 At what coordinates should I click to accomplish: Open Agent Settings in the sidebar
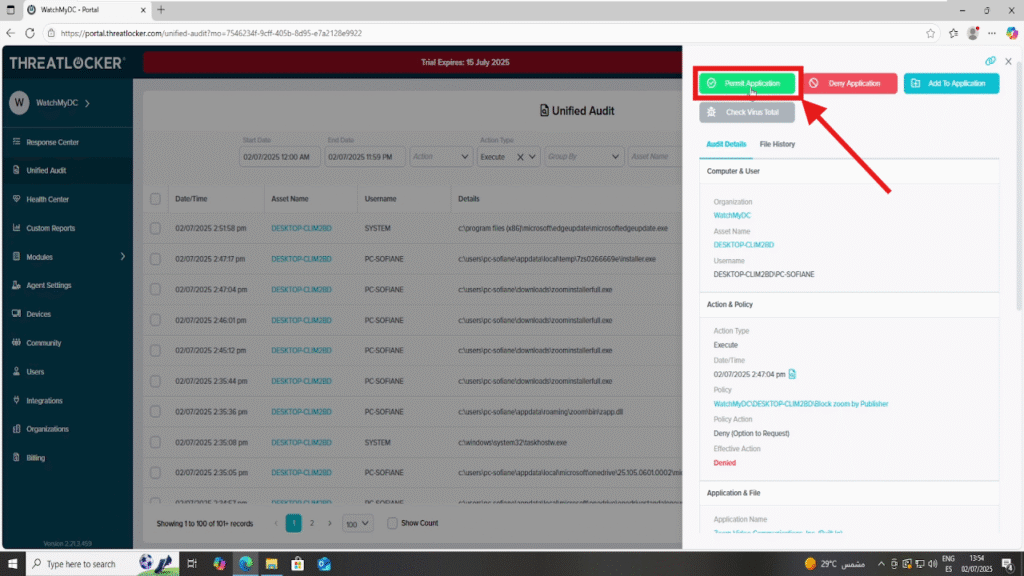click(x=48, y=285)
